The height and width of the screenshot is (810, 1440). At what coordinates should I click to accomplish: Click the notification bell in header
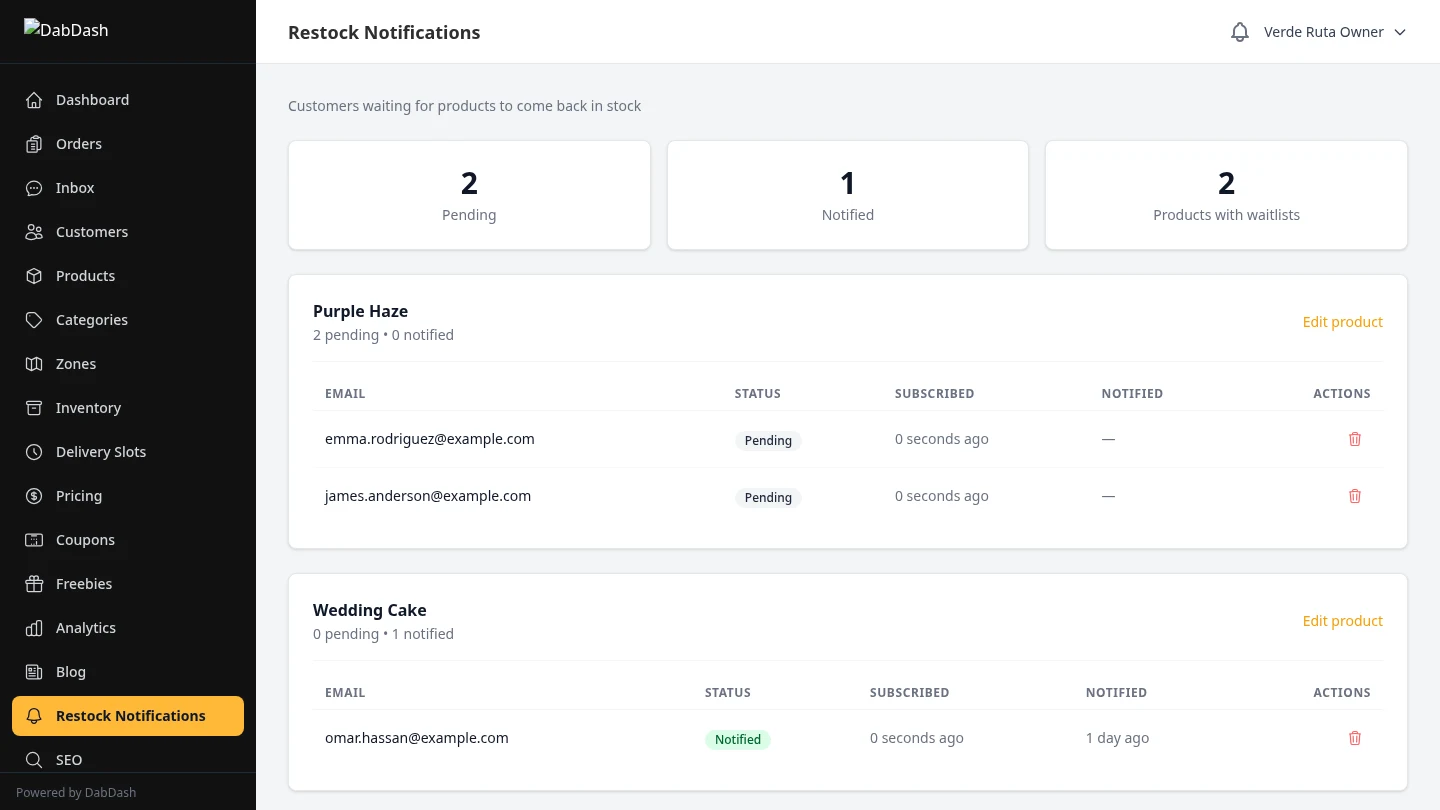click(1239, 31)
